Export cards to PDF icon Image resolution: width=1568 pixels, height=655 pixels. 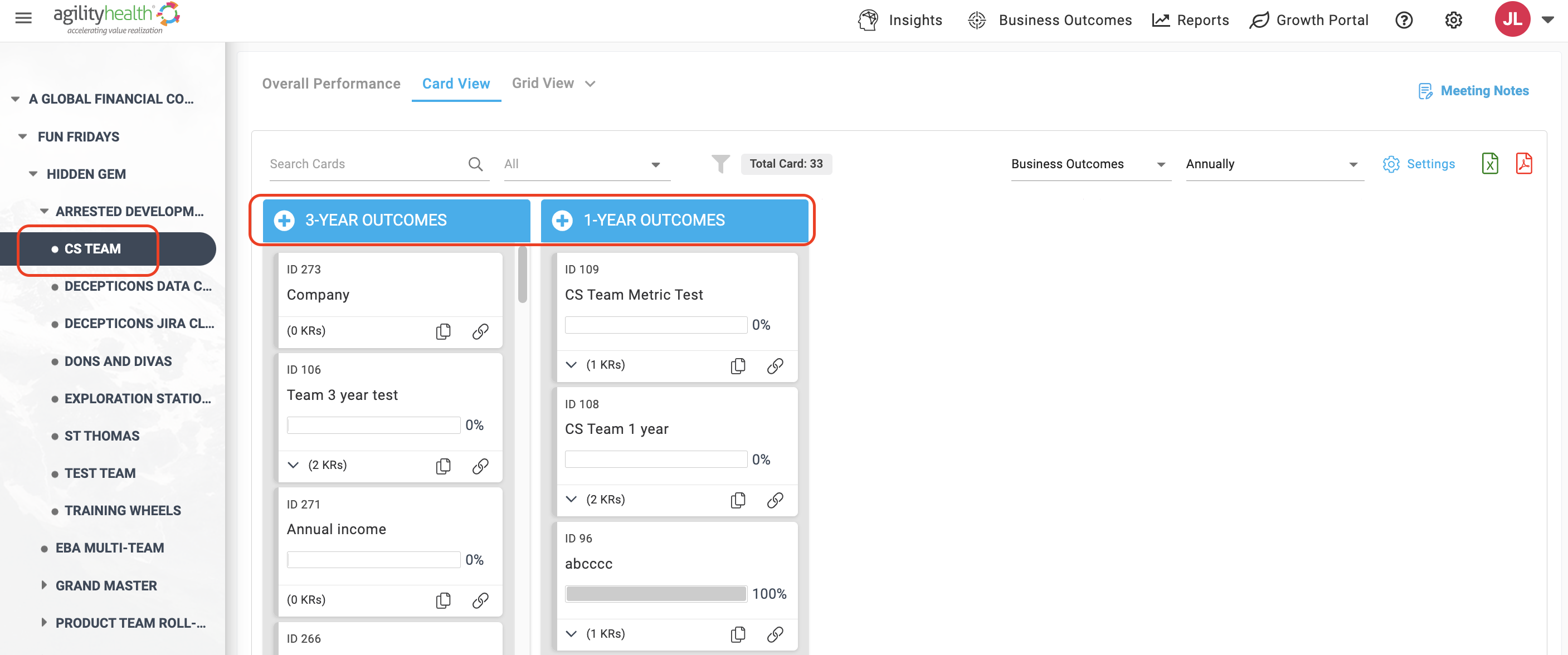pos(1523,164)
